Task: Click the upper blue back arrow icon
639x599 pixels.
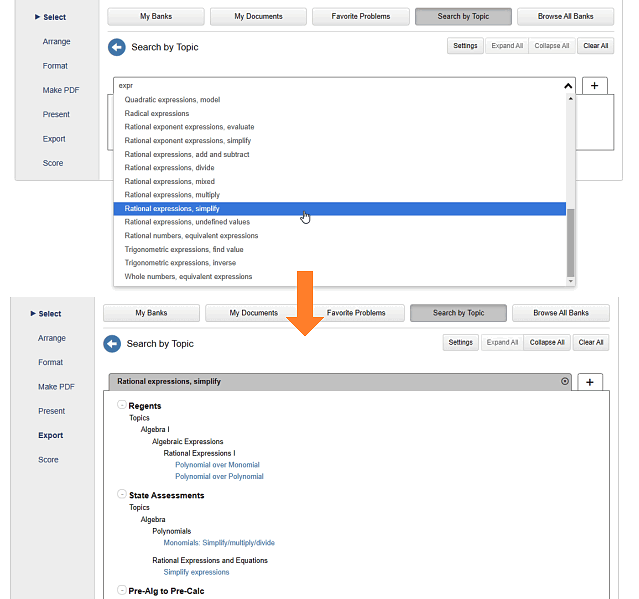Action: pos(117,47)
